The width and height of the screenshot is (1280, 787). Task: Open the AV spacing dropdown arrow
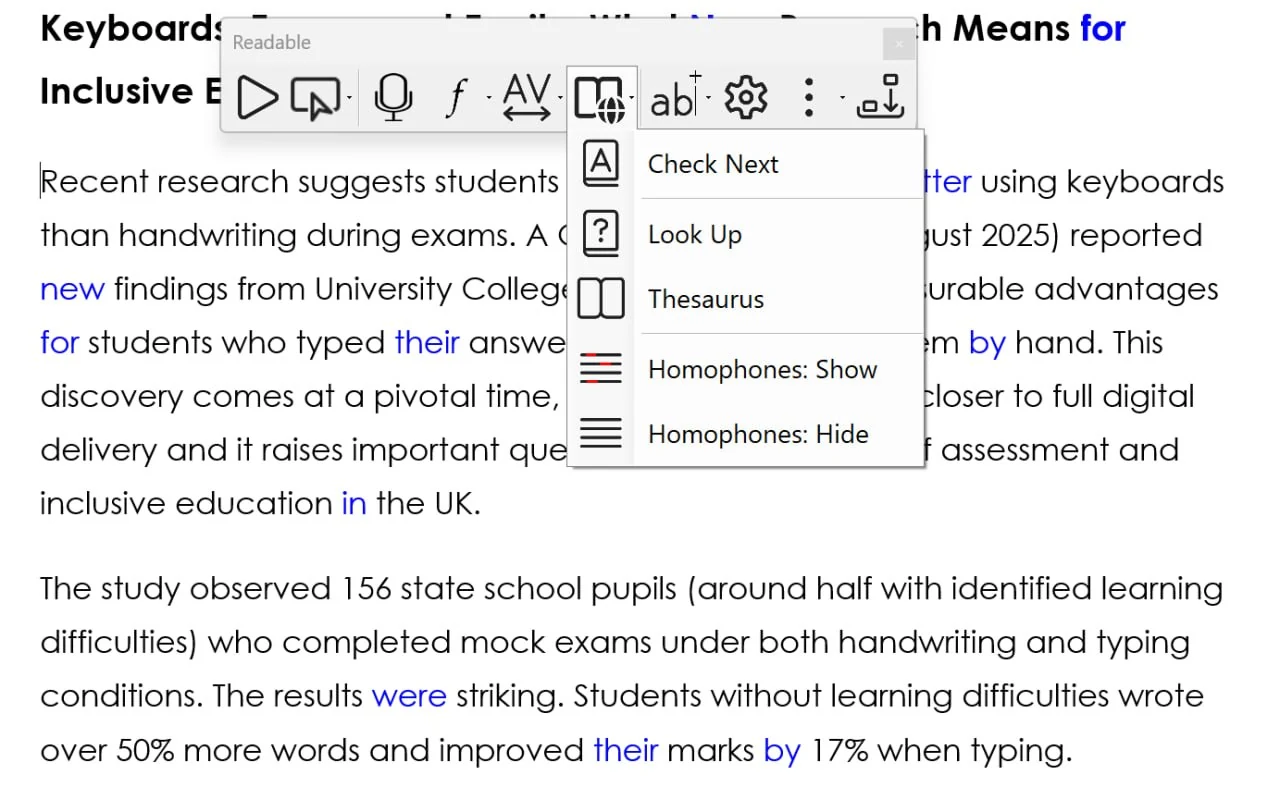pyautogui.click(x=561, y=98)
